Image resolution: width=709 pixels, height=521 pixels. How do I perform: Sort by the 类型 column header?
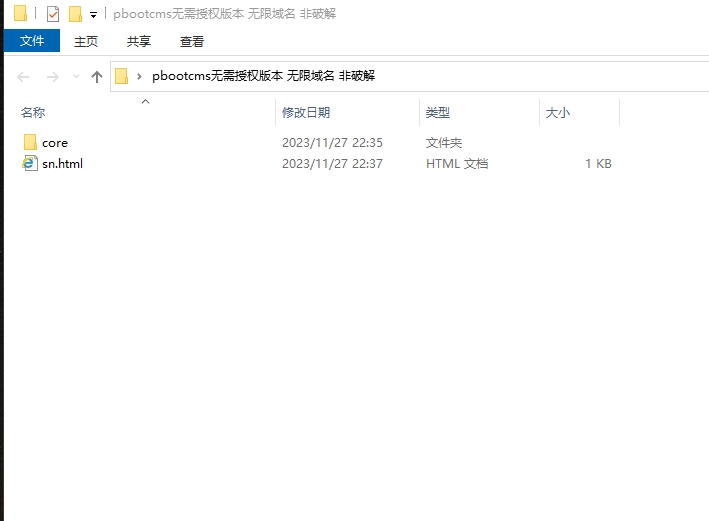tap(438, 112)
